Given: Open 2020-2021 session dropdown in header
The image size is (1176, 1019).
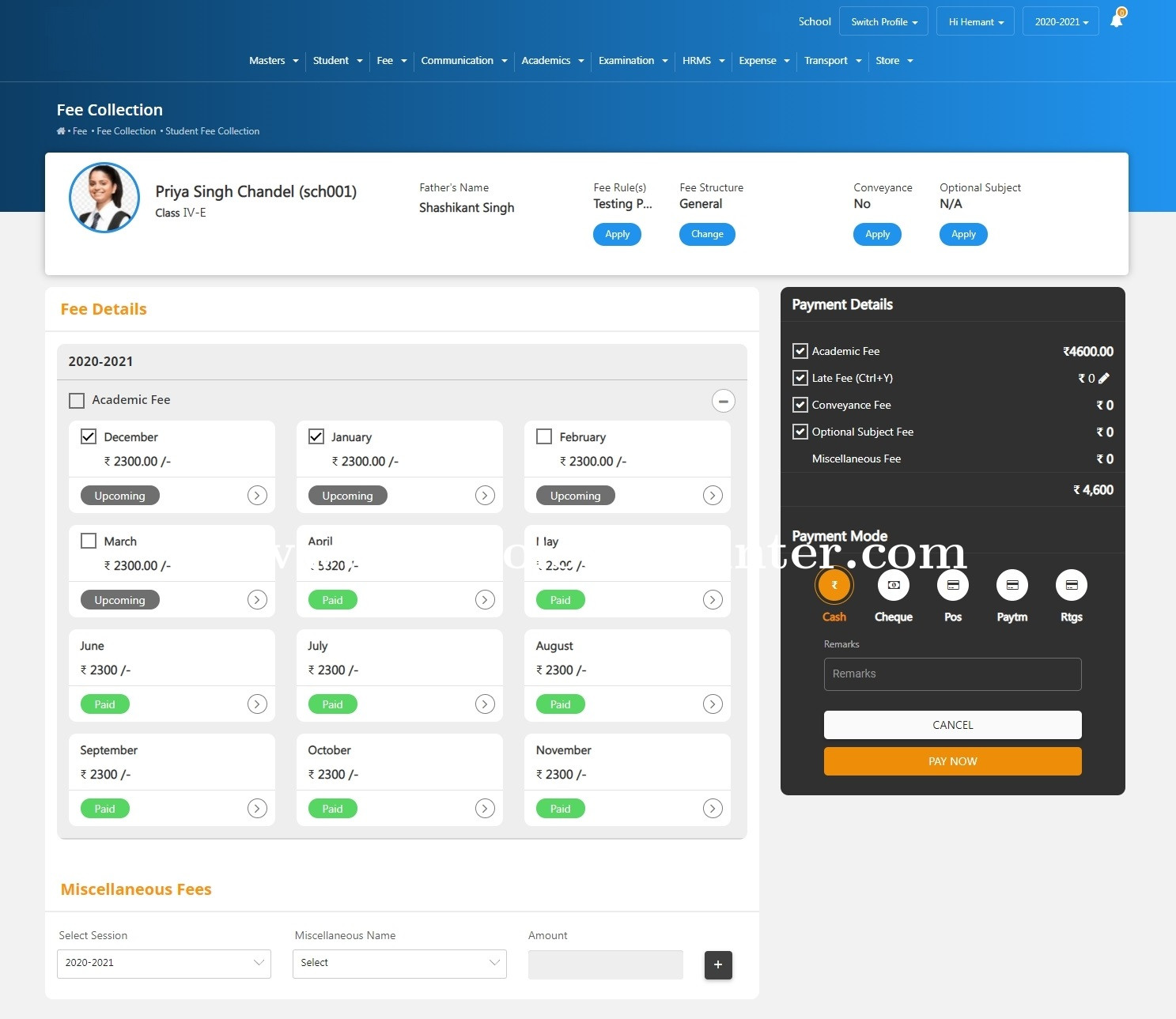Looking at the screenshot, I should pyautogui.click(x=1061, y=22).
